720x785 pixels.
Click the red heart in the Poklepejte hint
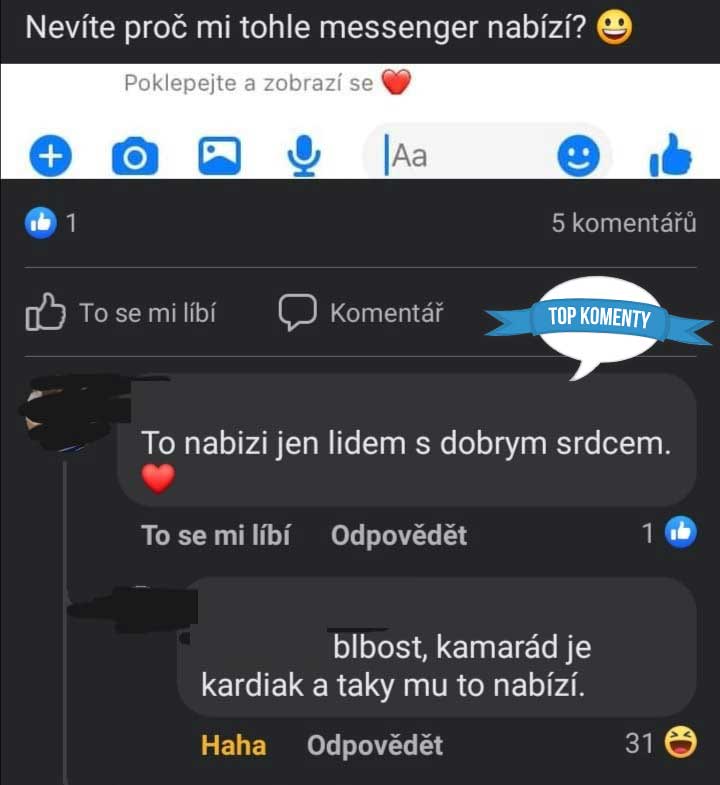pyautogui.click(x=396, y=82)
